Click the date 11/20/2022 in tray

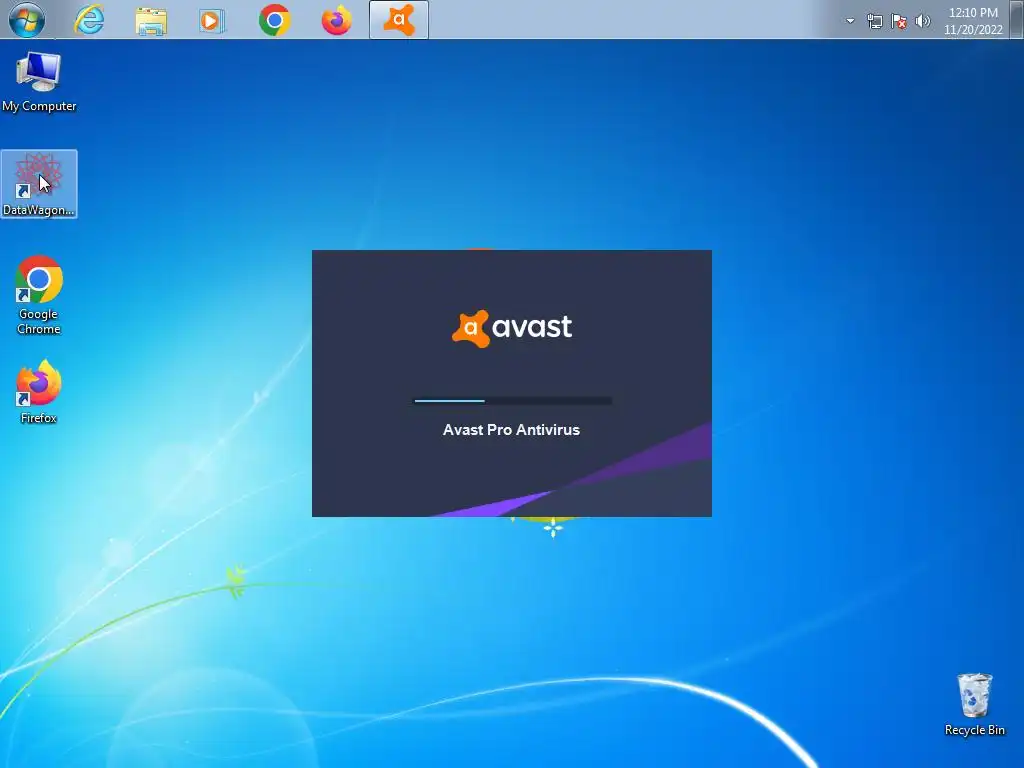tap(973, 30)
